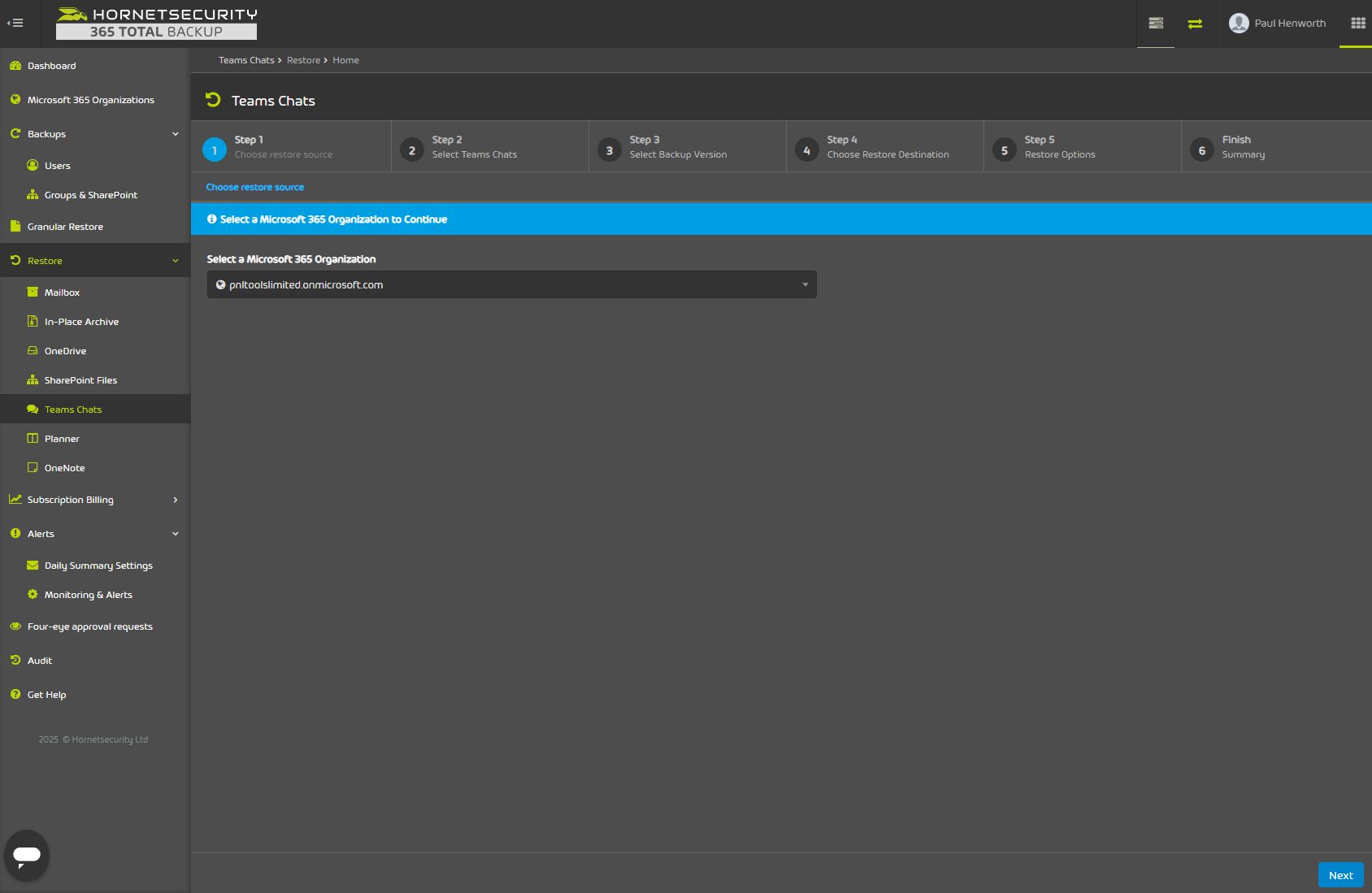Screen dimensions: 1372x893
Task: Open the Audit page
Action: pos(39,661)
